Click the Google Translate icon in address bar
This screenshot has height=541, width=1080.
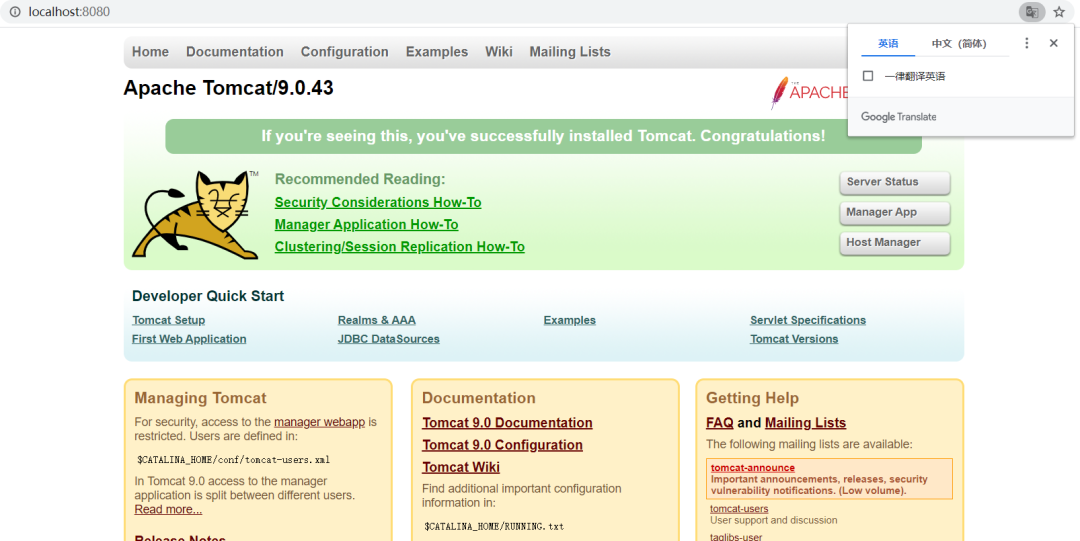pos(1032,12)
